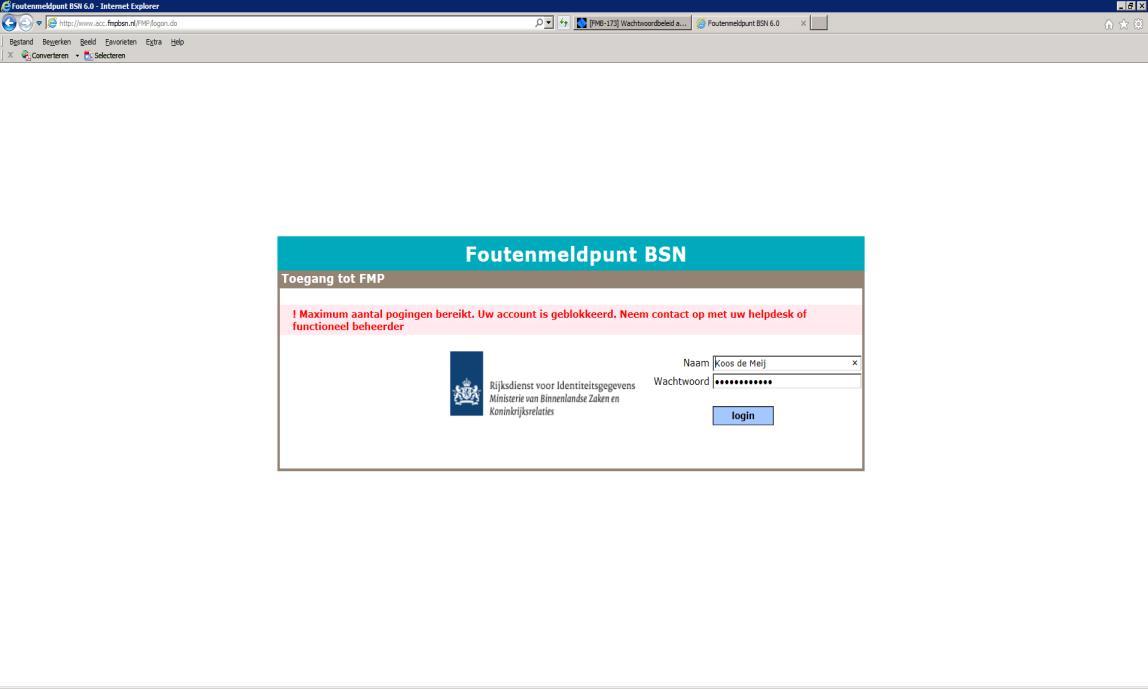Click the Selecteren toolbar button
Screen dimensions: 1148x689
105,56
